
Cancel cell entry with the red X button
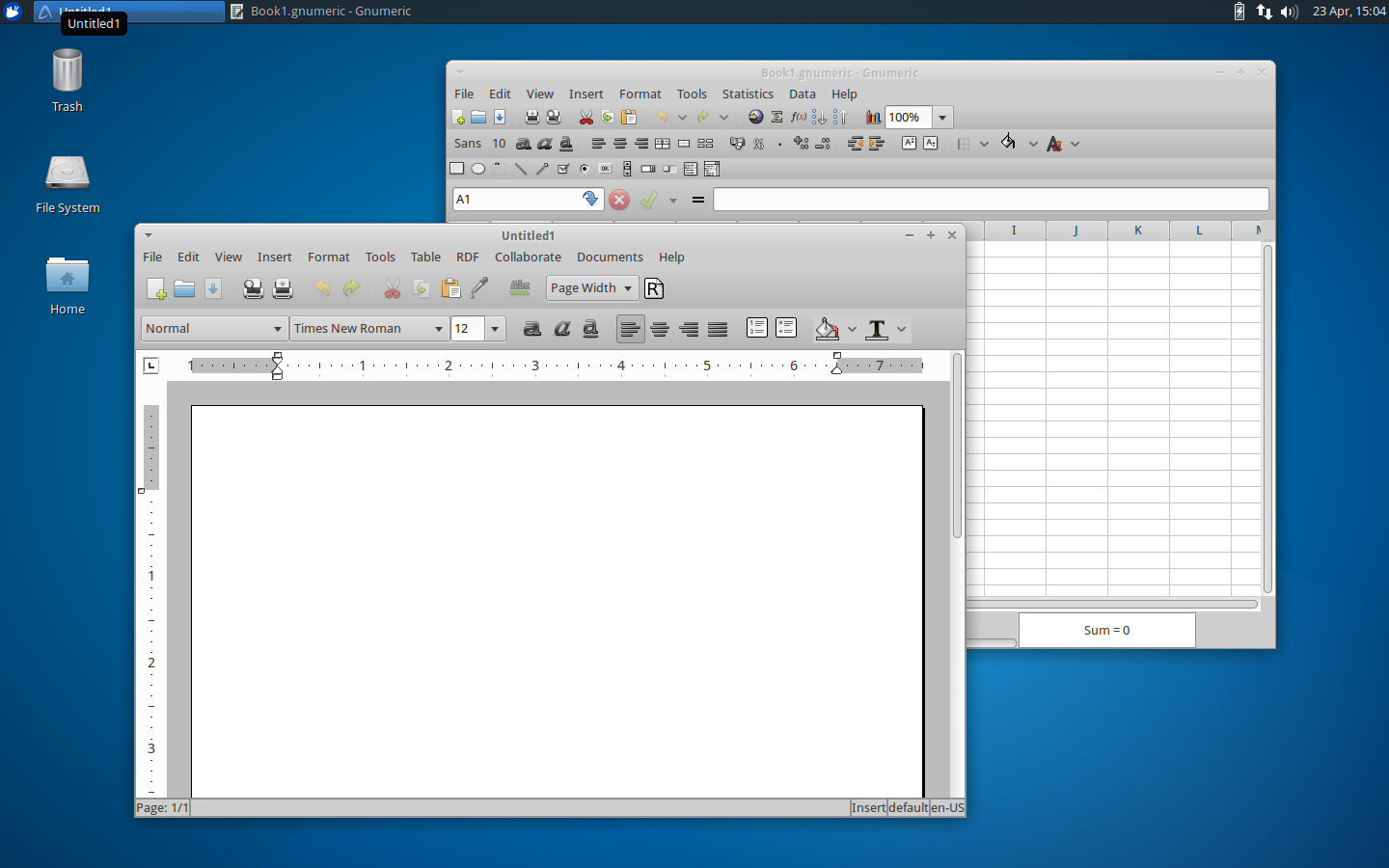pos(619,200)
